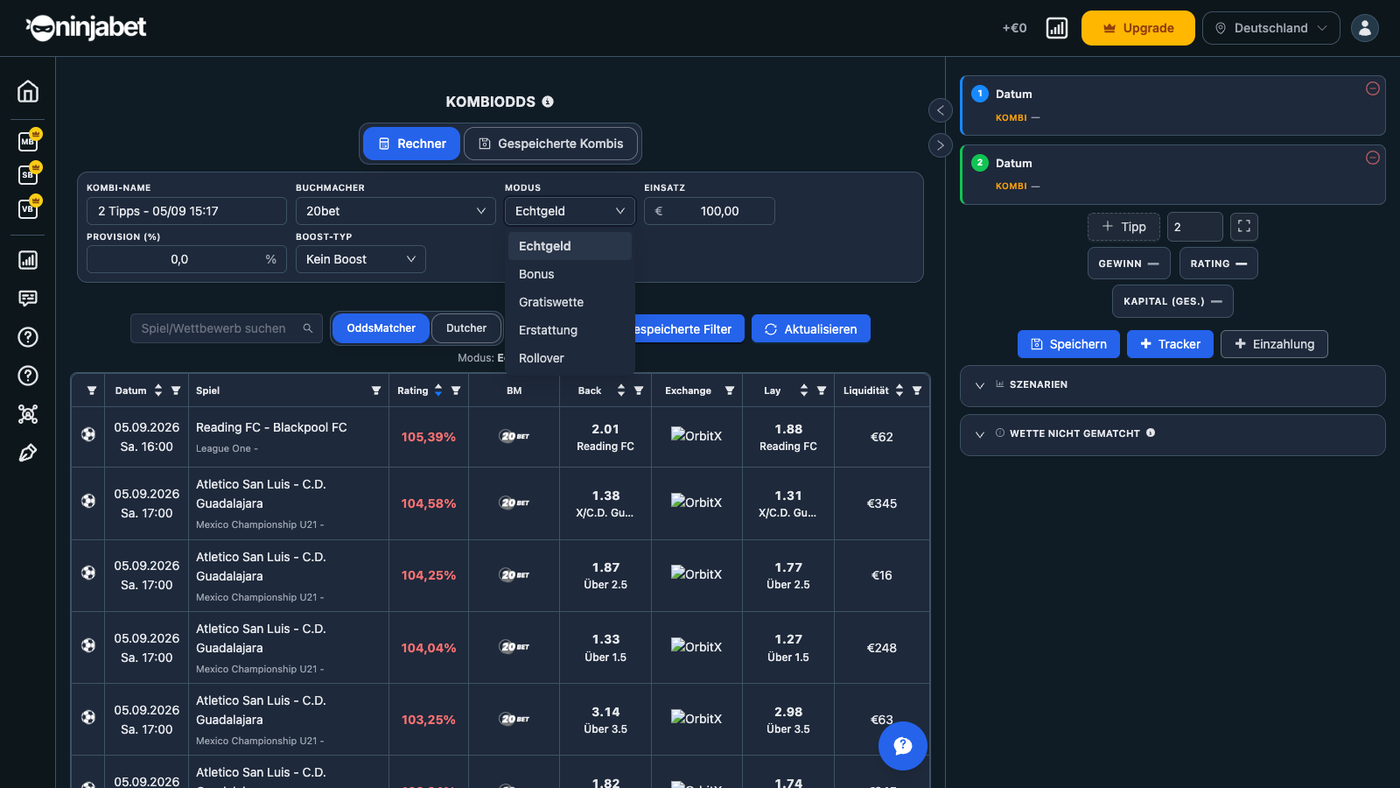Select the 105,39% rating cell
The image size is (1400, 788).
pos(428,437)
